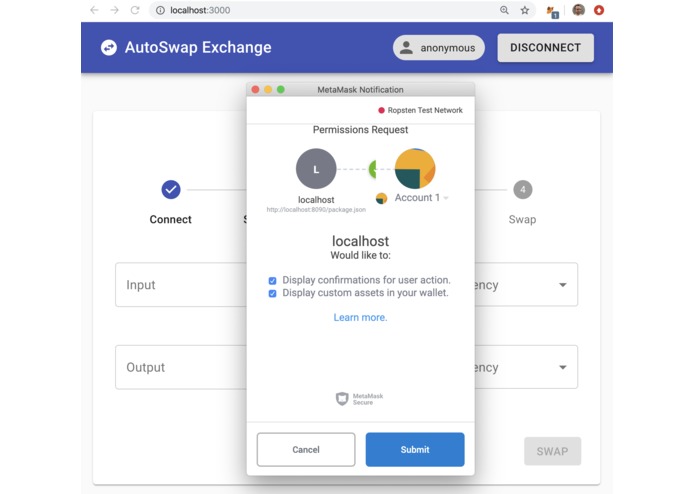Click the green connection check icon between avatars
Viewport: 695px width, 494px height.
coord(372,169)
